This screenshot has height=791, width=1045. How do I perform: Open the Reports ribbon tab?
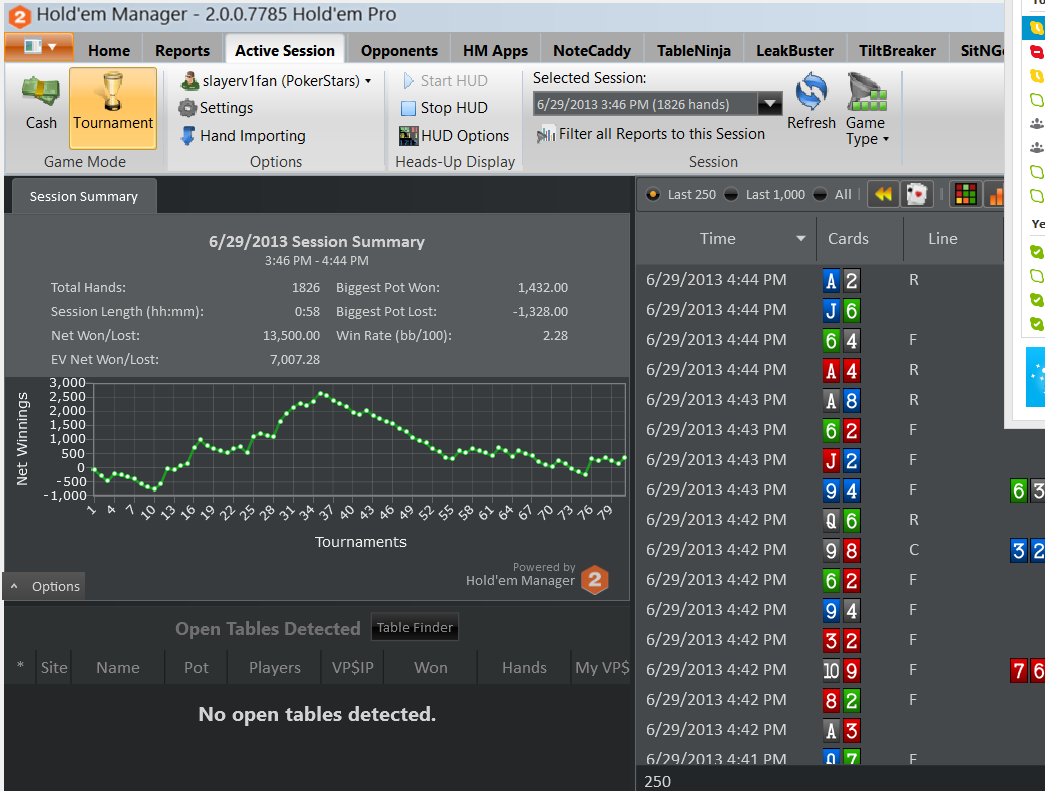click(182, 51)
